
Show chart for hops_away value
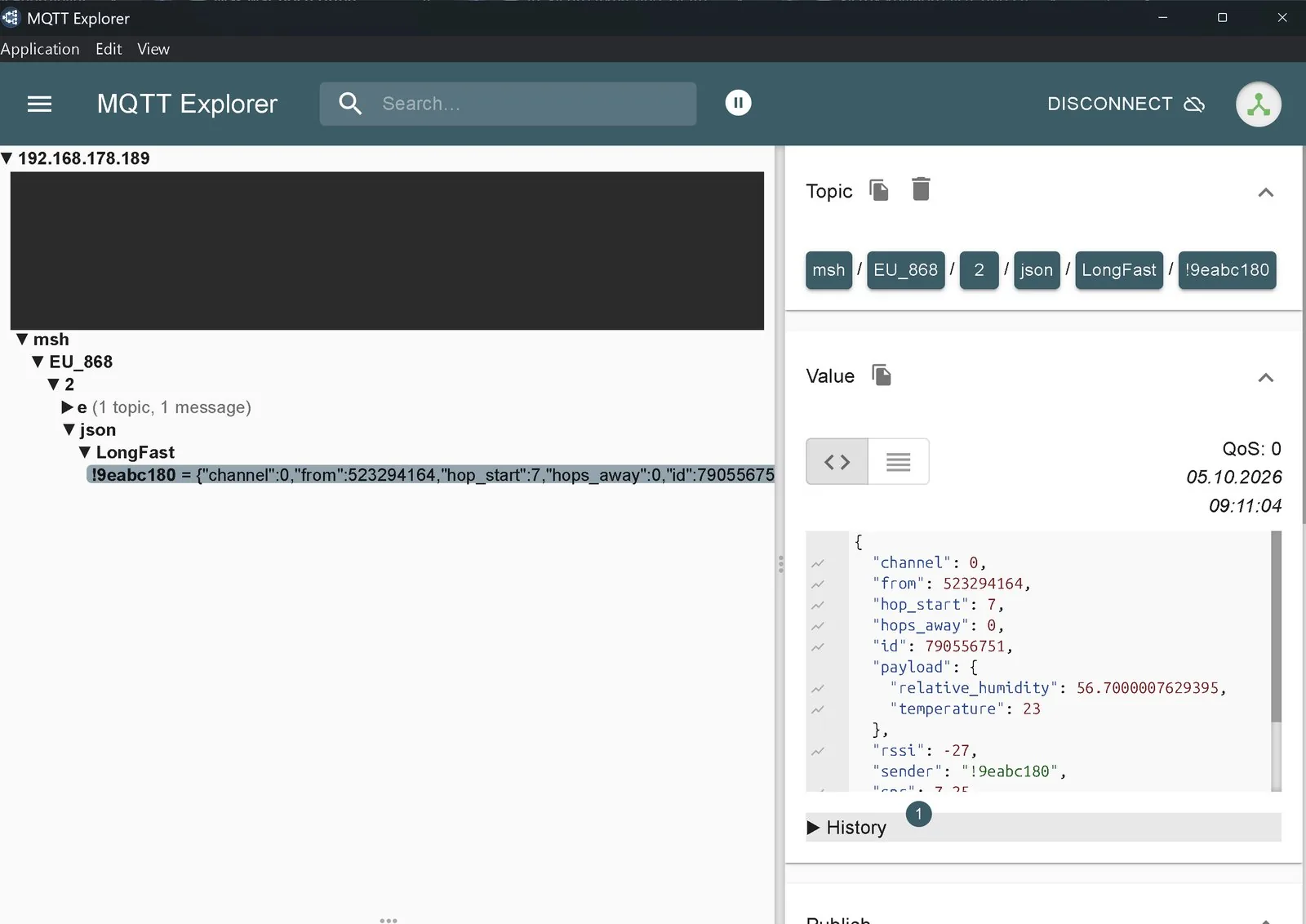(818, 626)
